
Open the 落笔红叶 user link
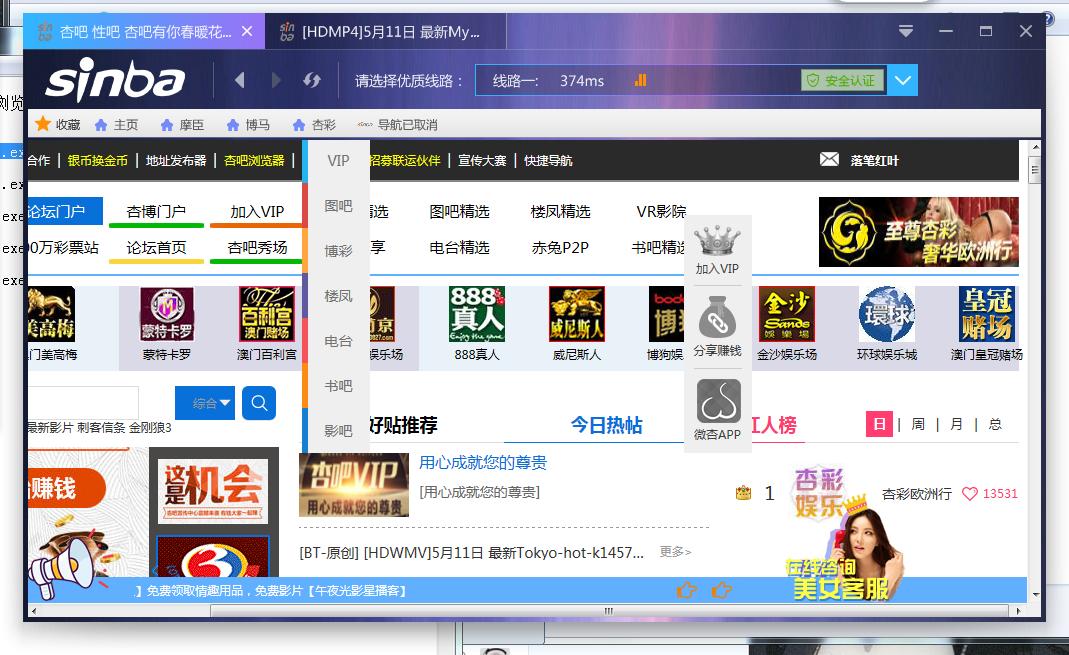875,160
